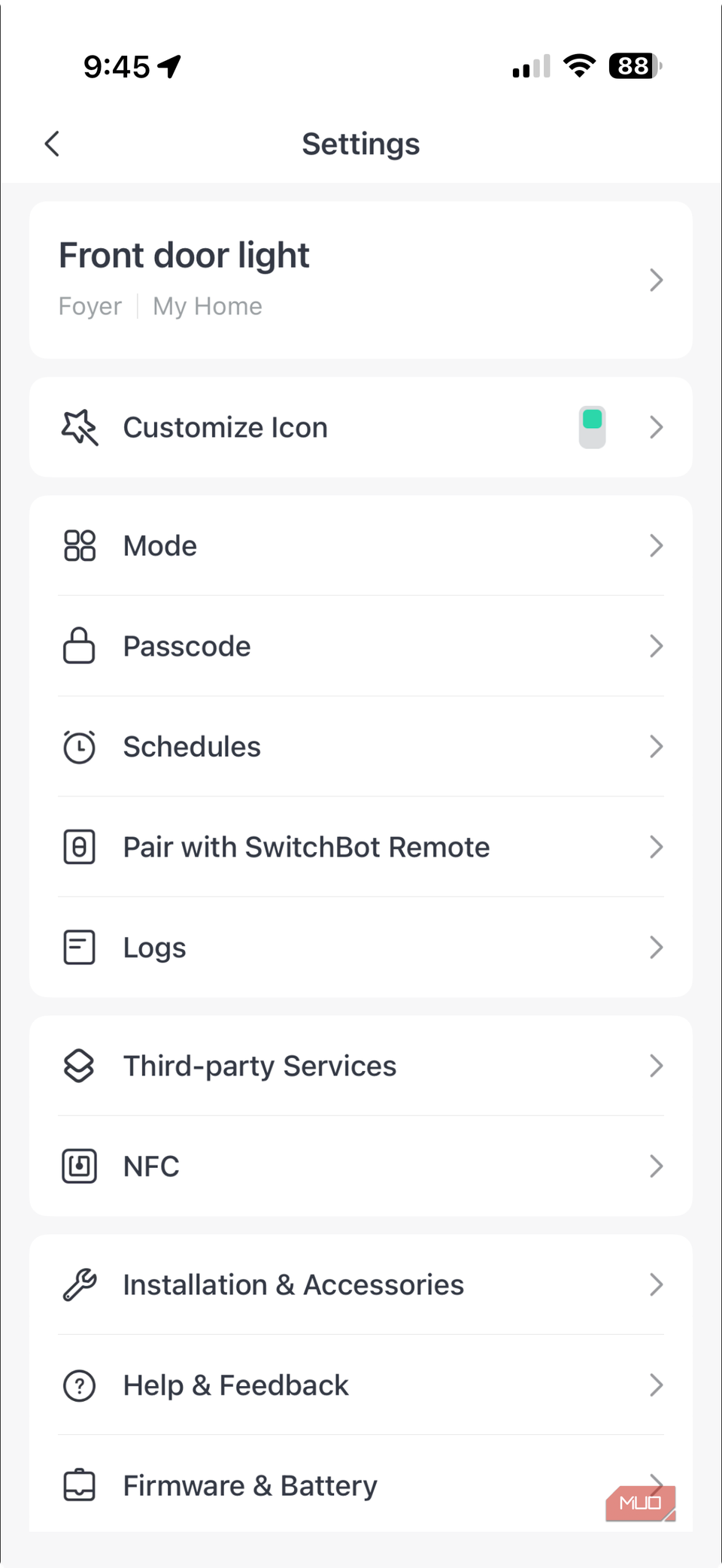Click the SwitchBot Remote pairing icon
This screenshot has width=722, height=1568.
point(79,847)
